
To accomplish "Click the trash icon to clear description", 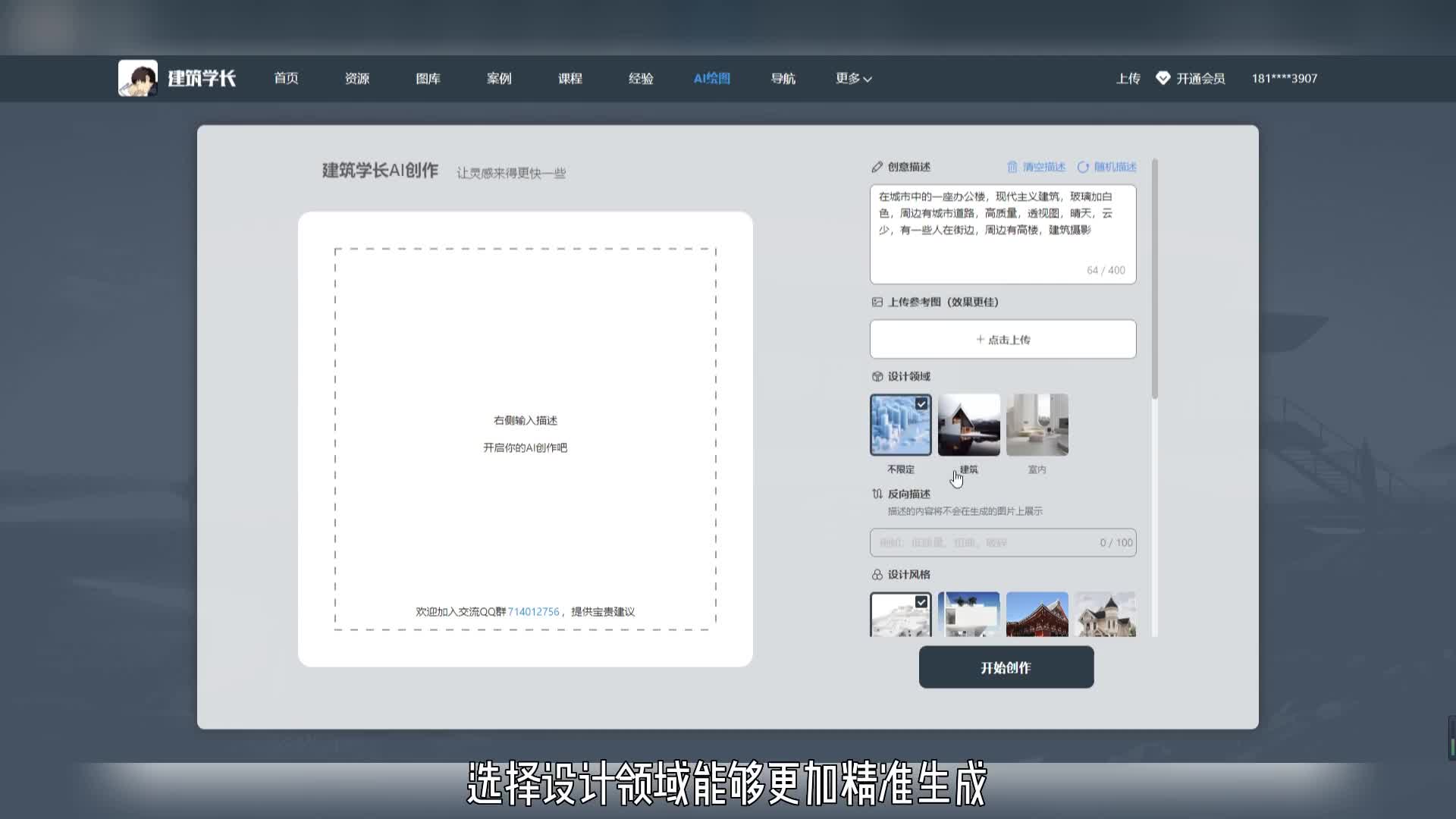I will coord(1012,167).
